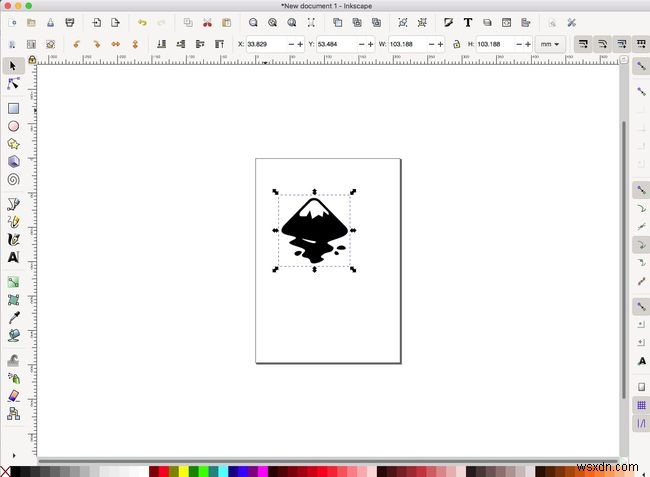Viewport: 650px width, 477px height.
Task: Open the mm units dropdown
Action: [550, 44]
